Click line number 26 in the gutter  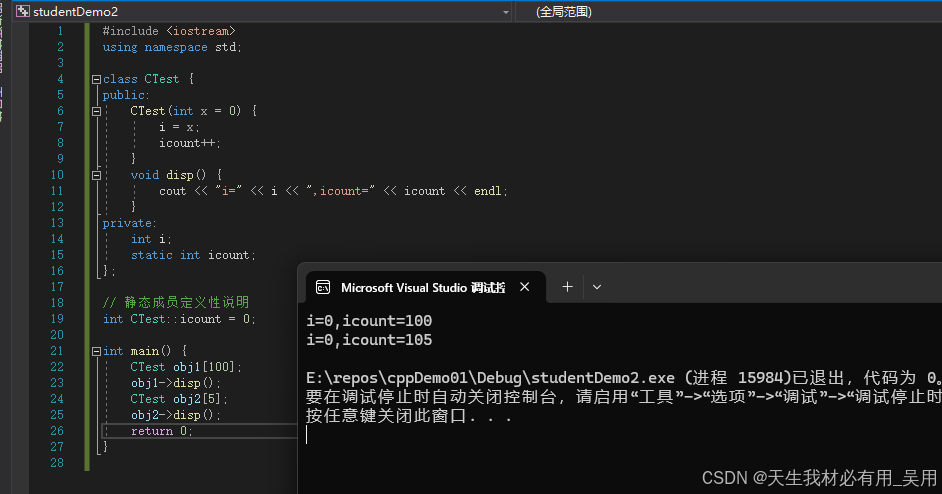click(x=57, y=431)
